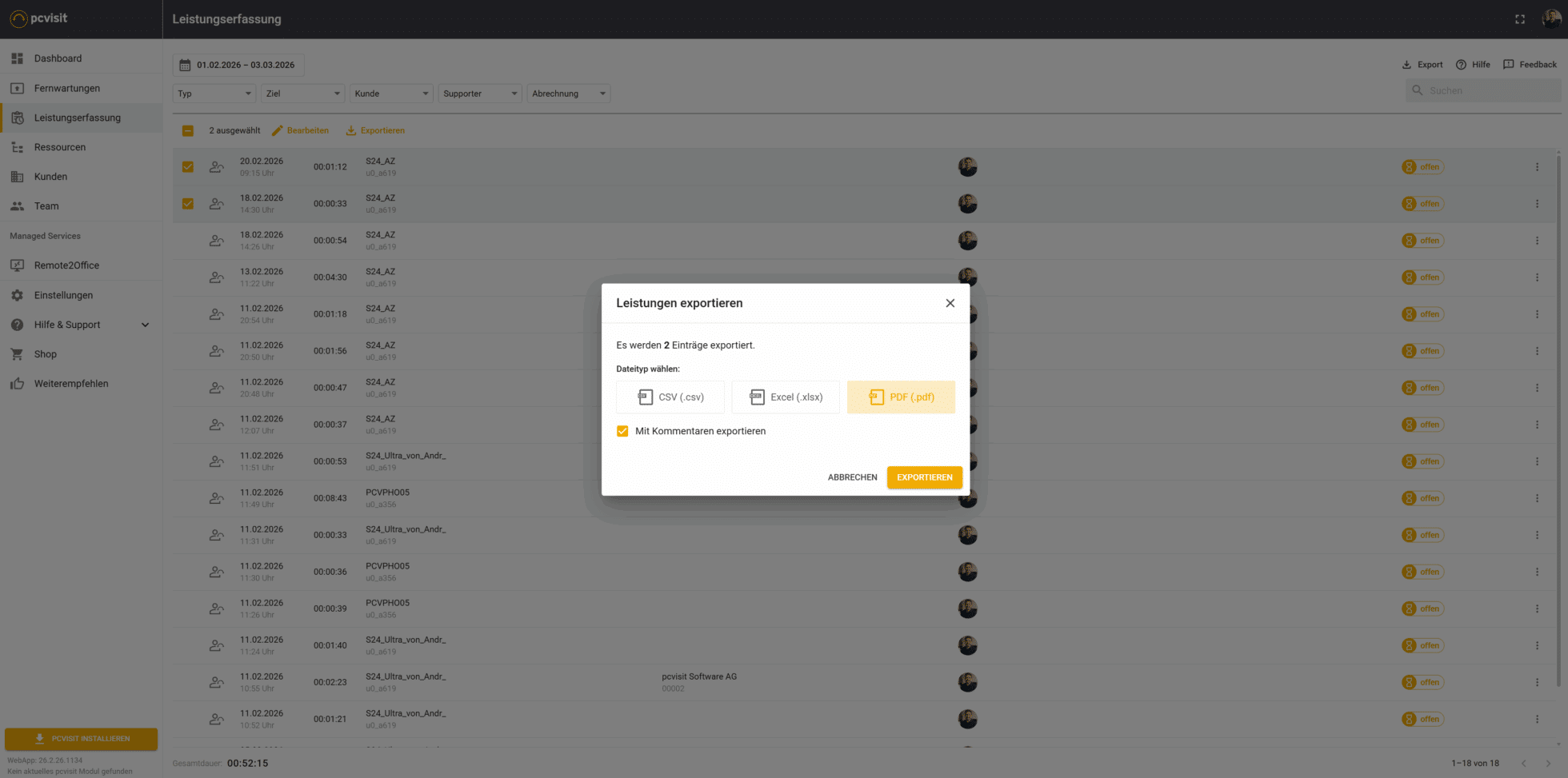Screen dimensions: 1568x778
Task: Open the Typ filter dropdown
Action: pyautogui.click(x=214, y=94)
